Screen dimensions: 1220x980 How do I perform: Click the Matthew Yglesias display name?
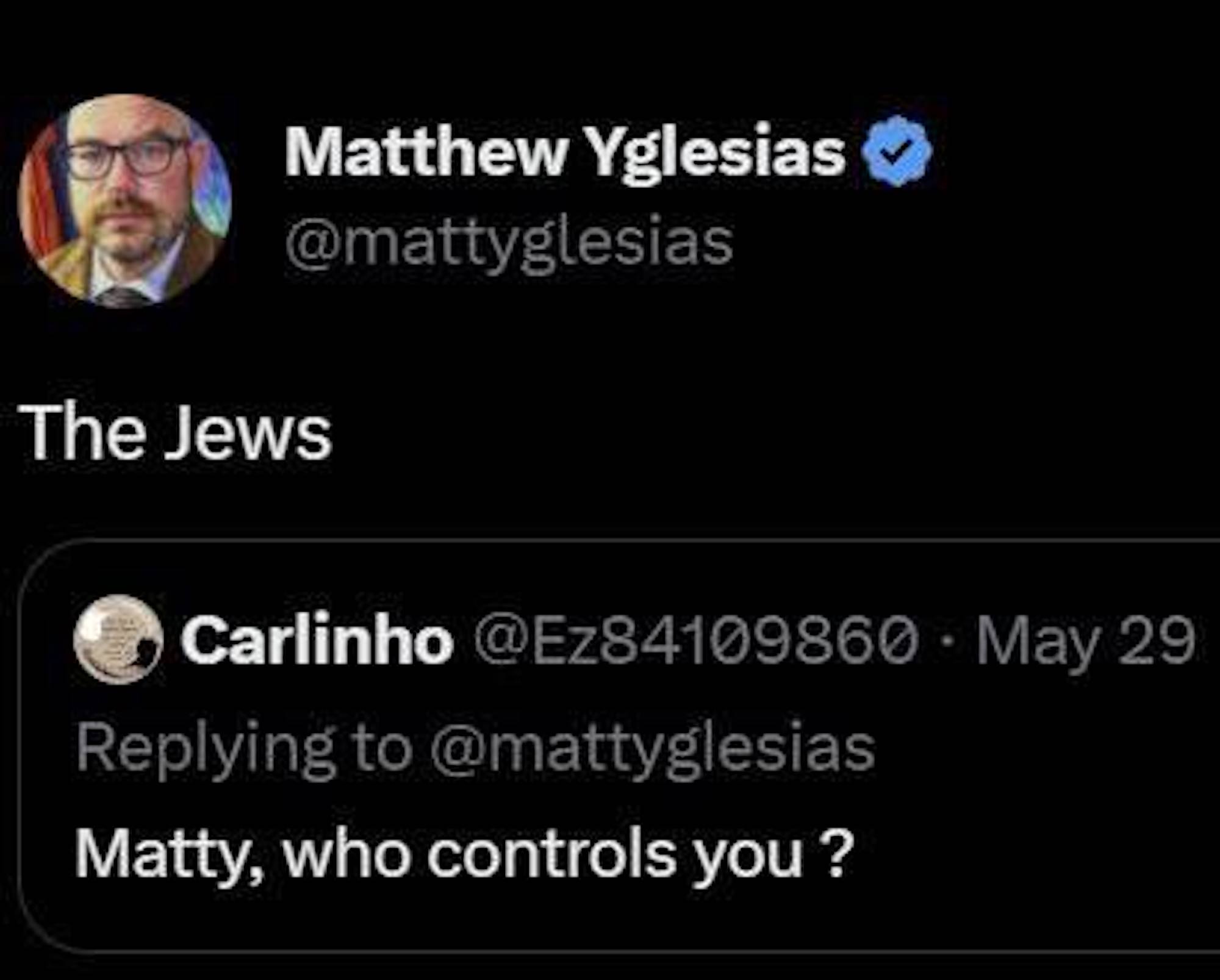[x=564, y=154]
